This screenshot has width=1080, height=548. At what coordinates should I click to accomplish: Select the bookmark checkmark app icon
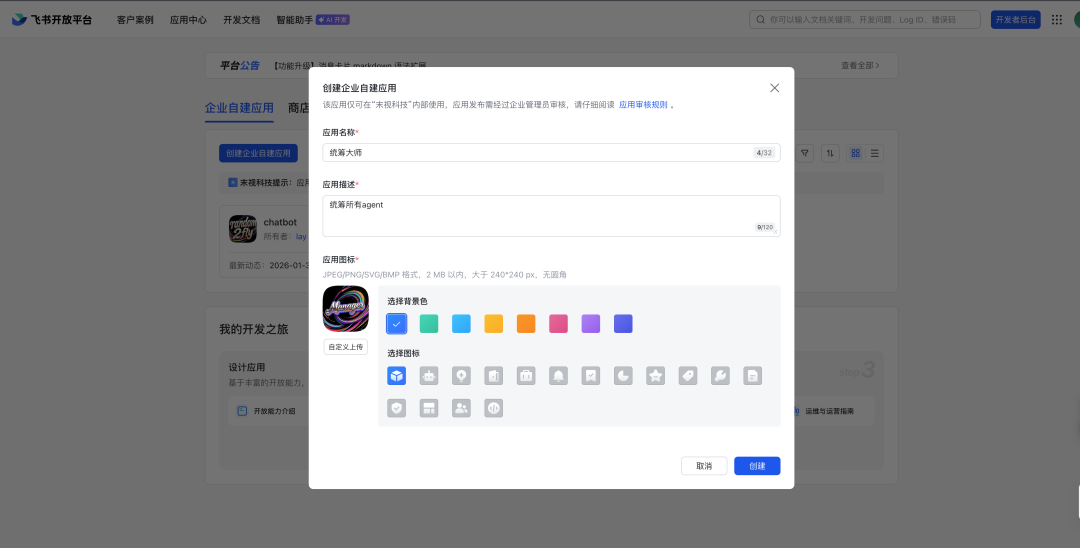coord(591,376)
